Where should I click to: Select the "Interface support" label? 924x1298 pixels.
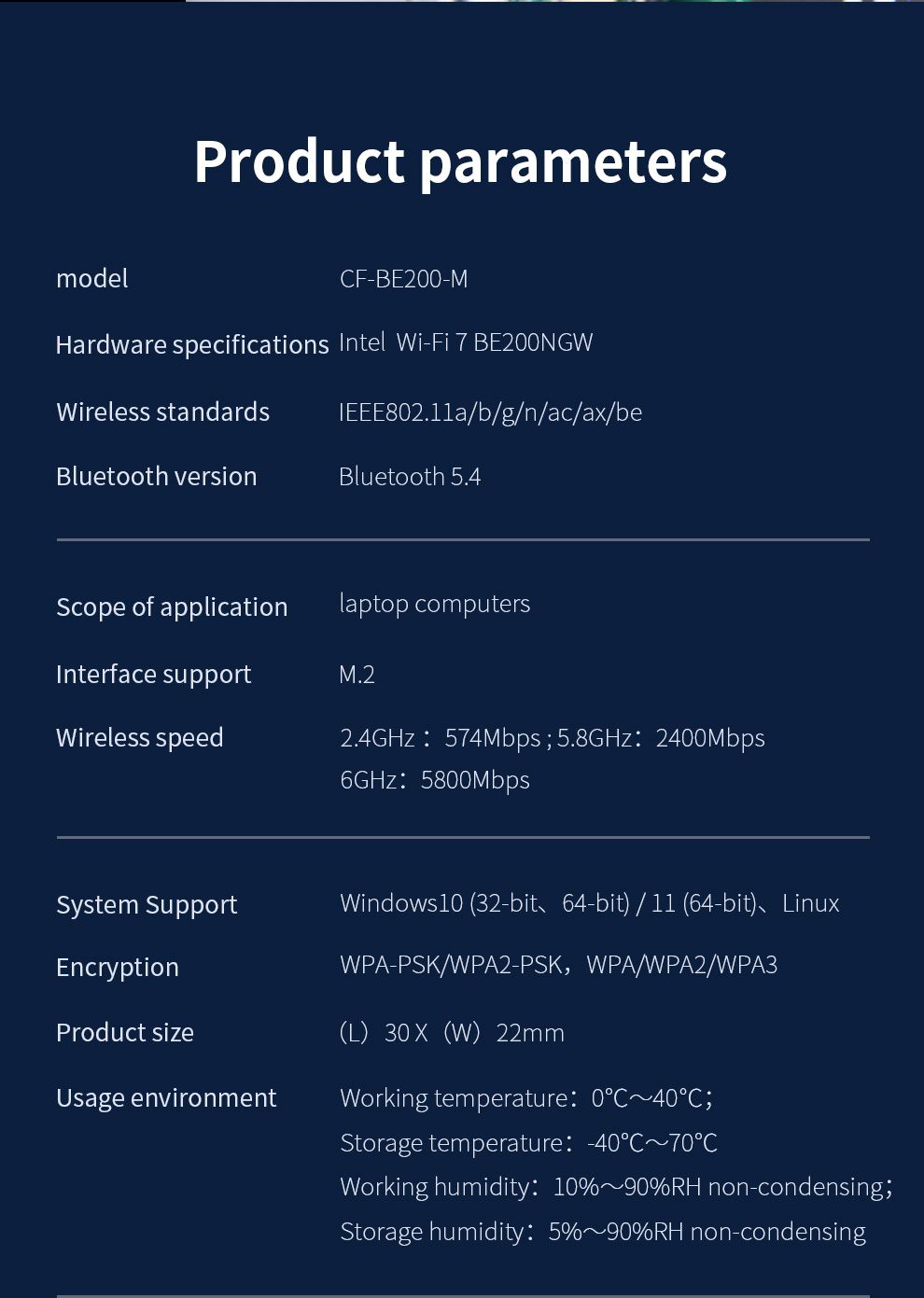[153, 674]
